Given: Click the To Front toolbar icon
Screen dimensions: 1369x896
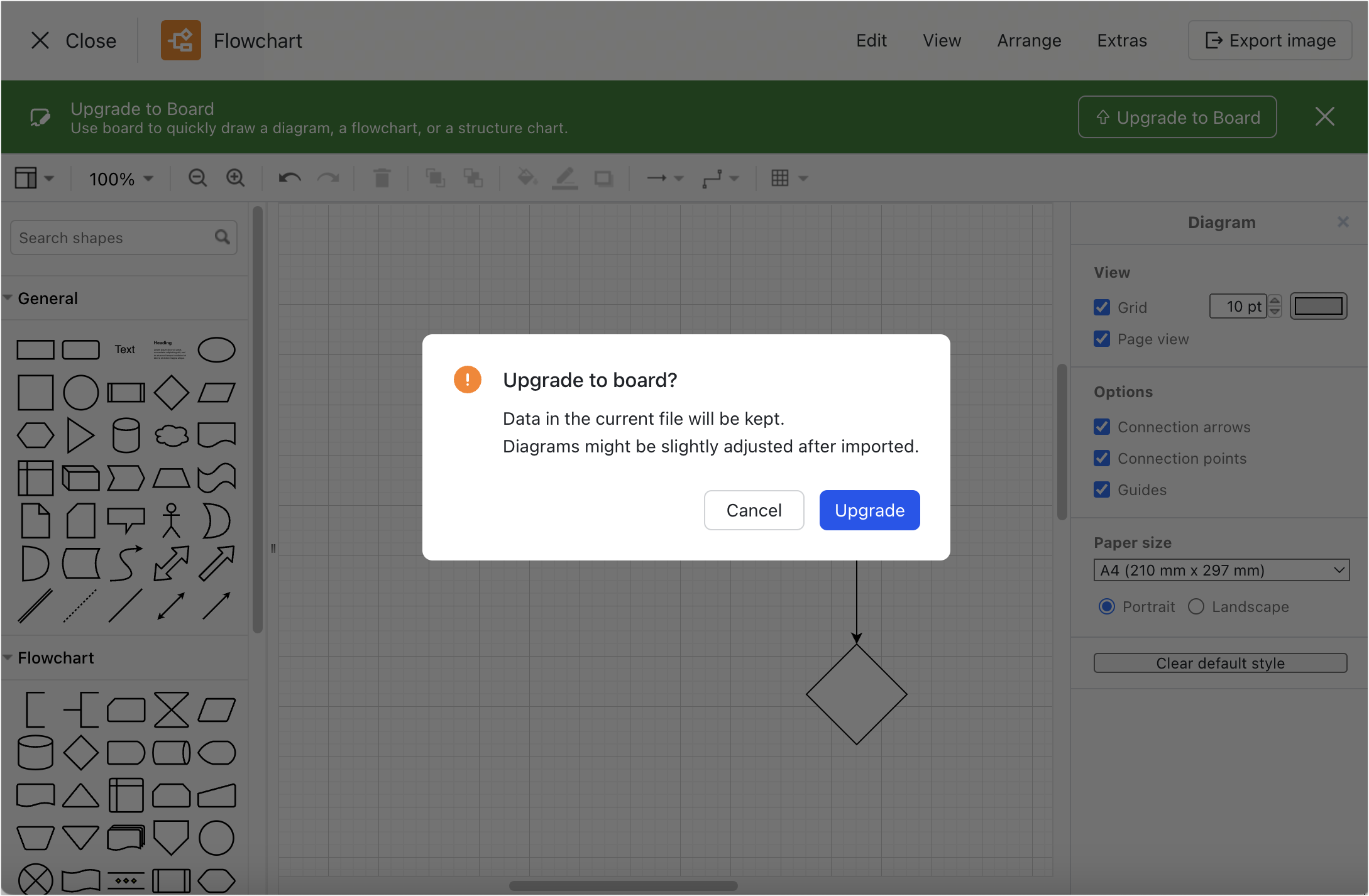Looking at the screenshot, I should tap(435, 178).
